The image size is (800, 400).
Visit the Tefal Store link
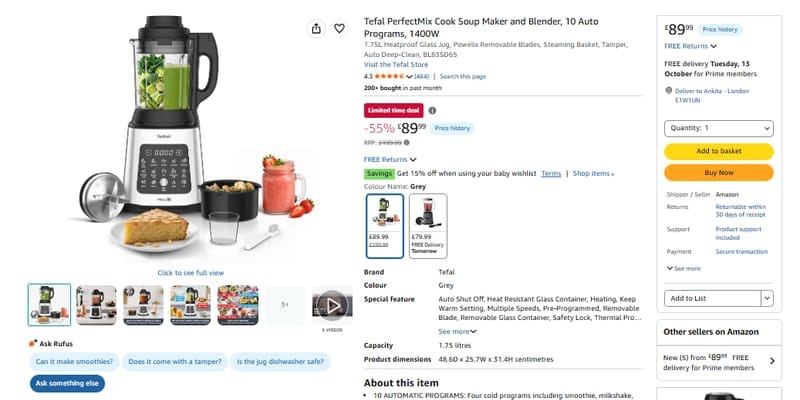[x=396, y=65]
